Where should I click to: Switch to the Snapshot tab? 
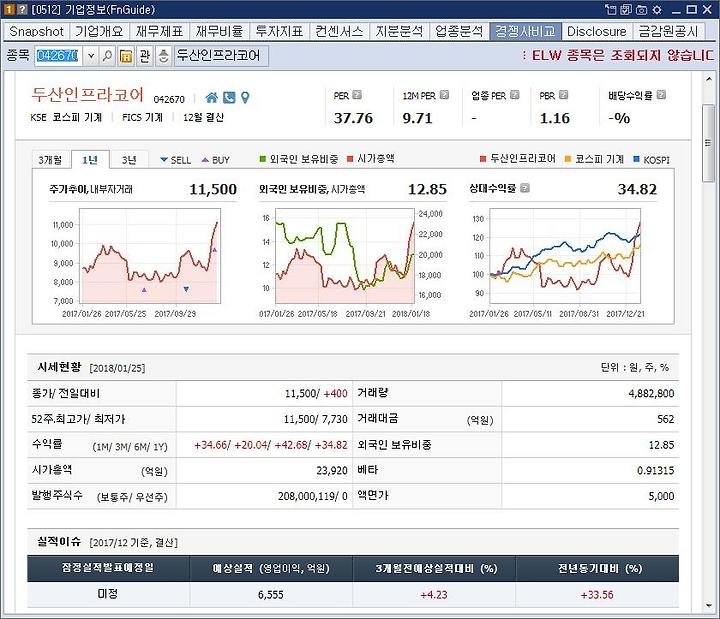pos(36,31)
